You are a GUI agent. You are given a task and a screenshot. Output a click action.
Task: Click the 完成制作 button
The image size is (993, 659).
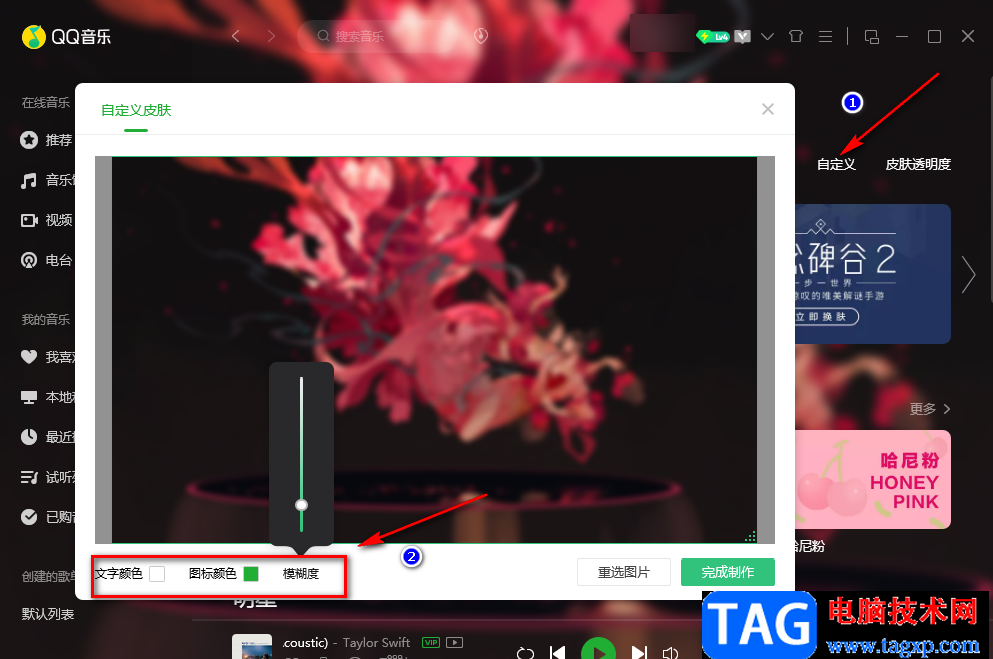[728, 572]
